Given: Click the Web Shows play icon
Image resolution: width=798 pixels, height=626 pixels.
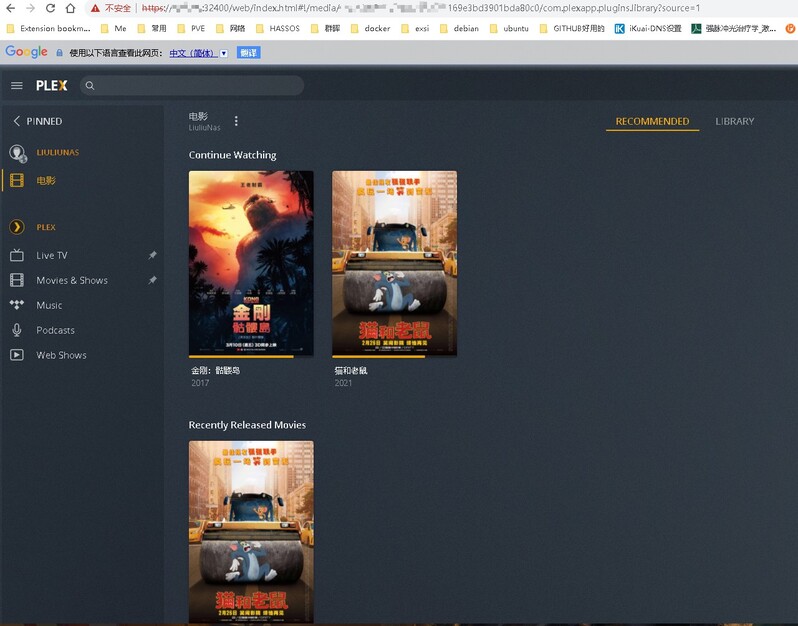Looking at the screenshot, I should [x=17, y=355].
